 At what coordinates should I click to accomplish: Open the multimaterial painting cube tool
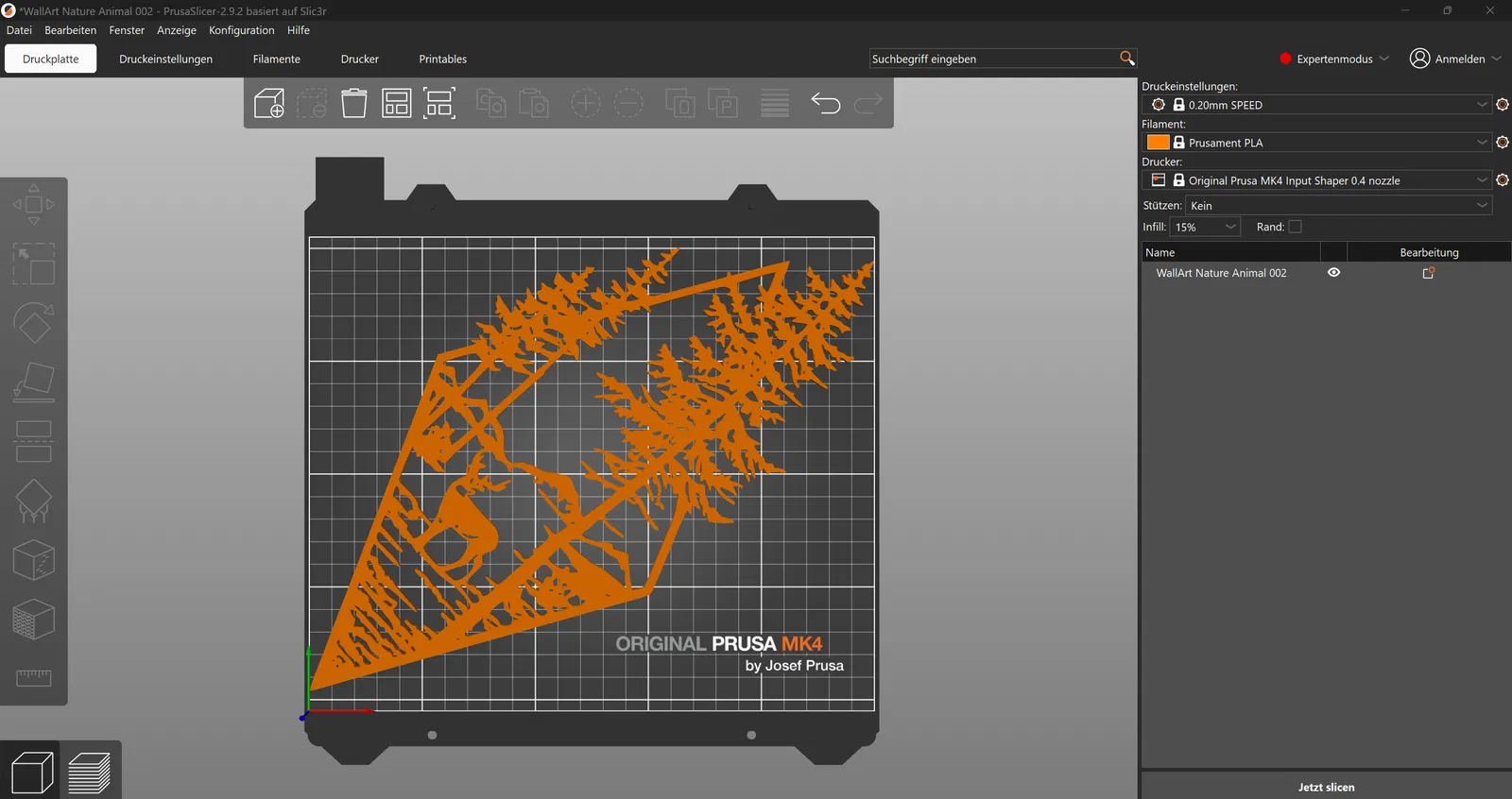pyautogui.click(x=34, y=620)
